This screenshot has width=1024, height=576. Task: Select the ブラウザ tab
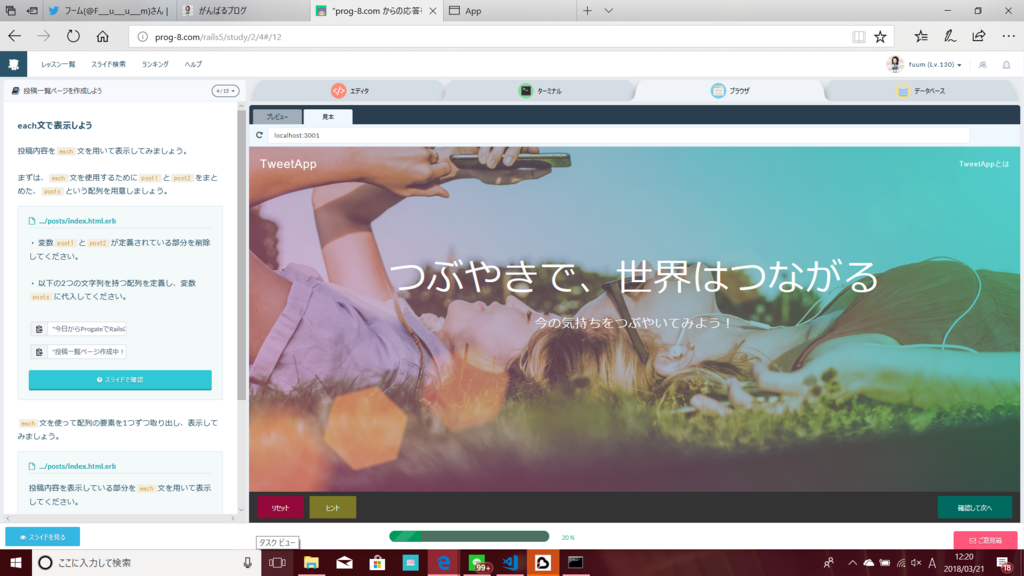pyautogui.click(x=730, y=91)
